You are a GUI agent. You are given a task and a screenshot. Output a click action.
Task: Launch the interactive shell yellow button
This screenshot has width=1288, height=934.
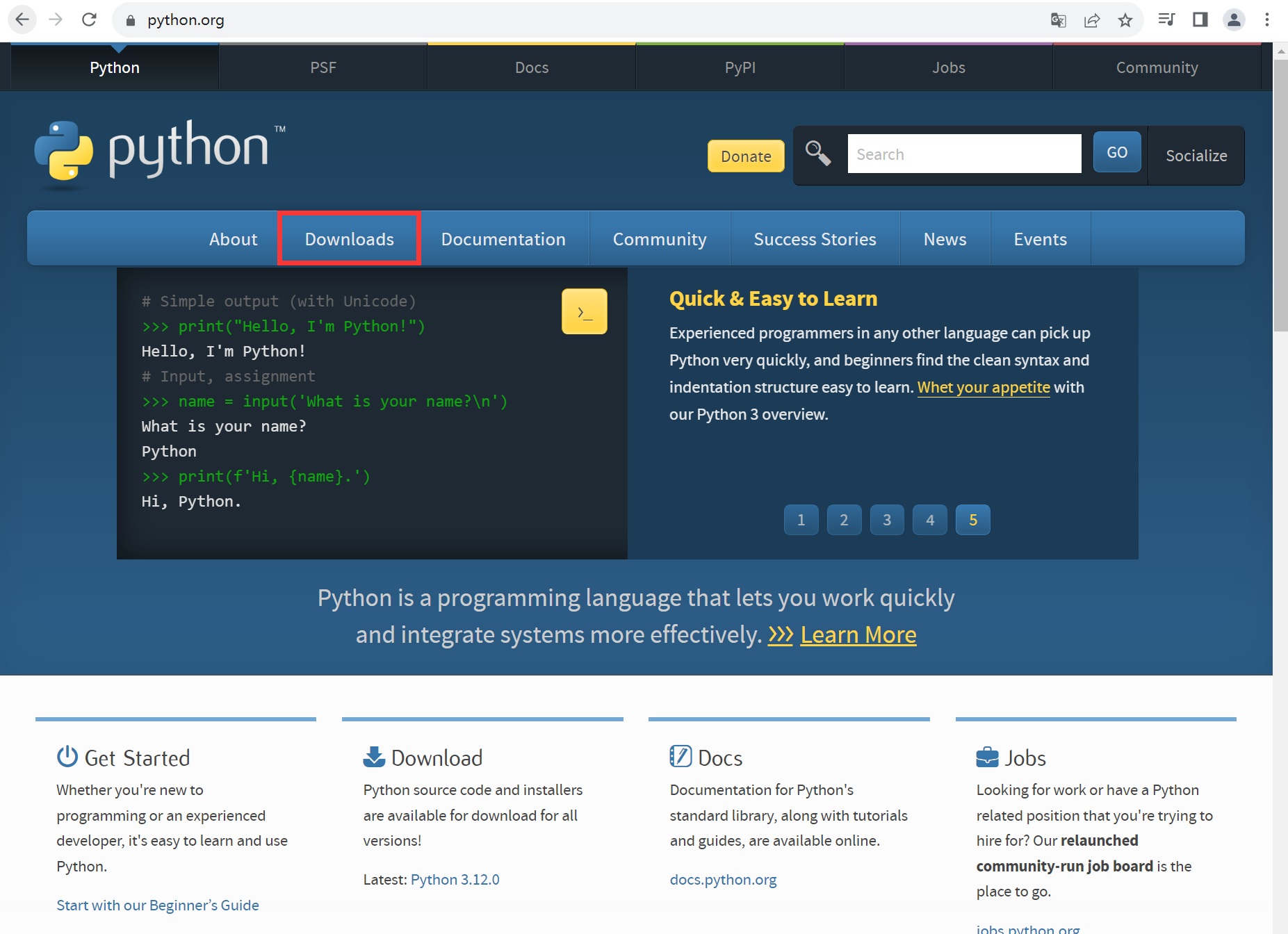(x=584, y=311)
